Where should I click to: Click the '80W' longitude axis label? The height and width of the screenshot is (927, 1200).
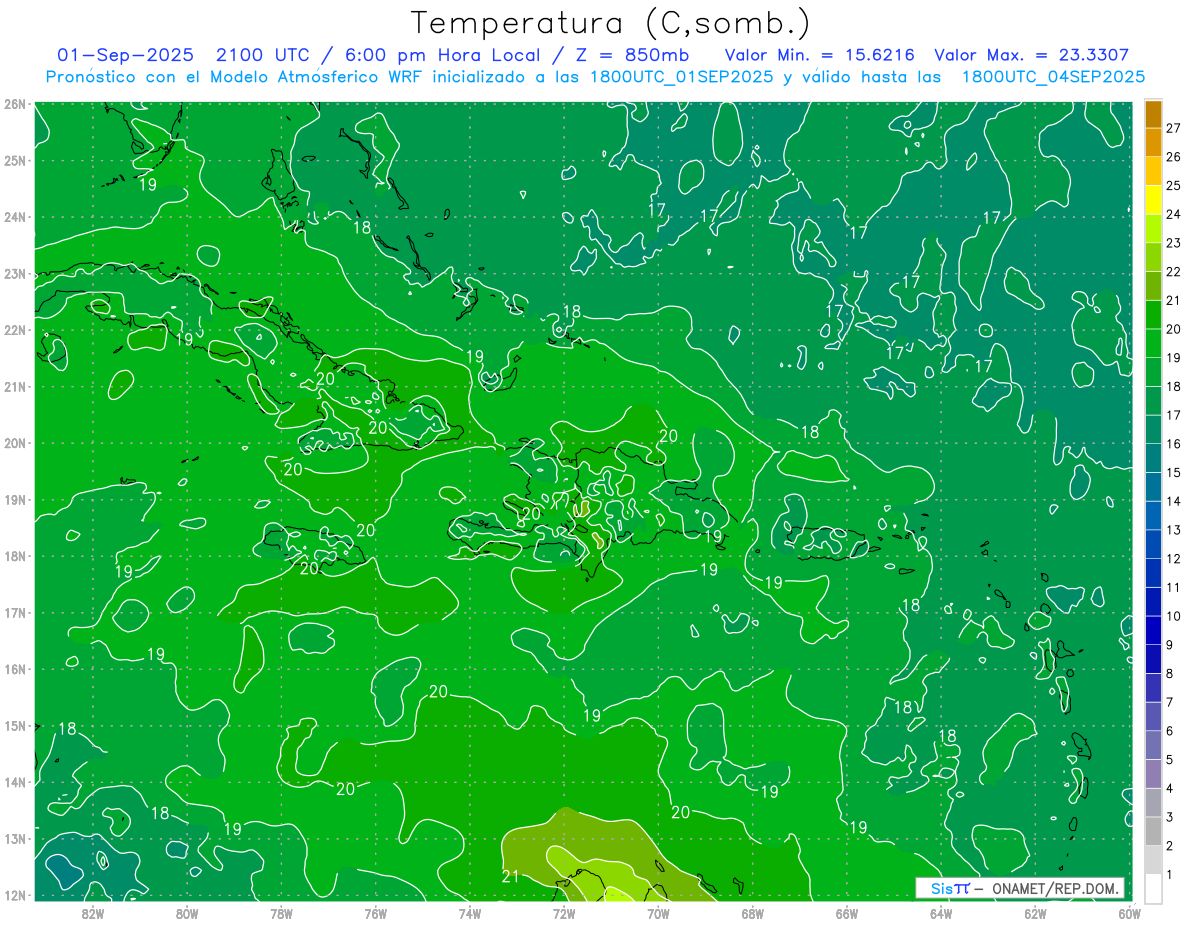[186, 913]
